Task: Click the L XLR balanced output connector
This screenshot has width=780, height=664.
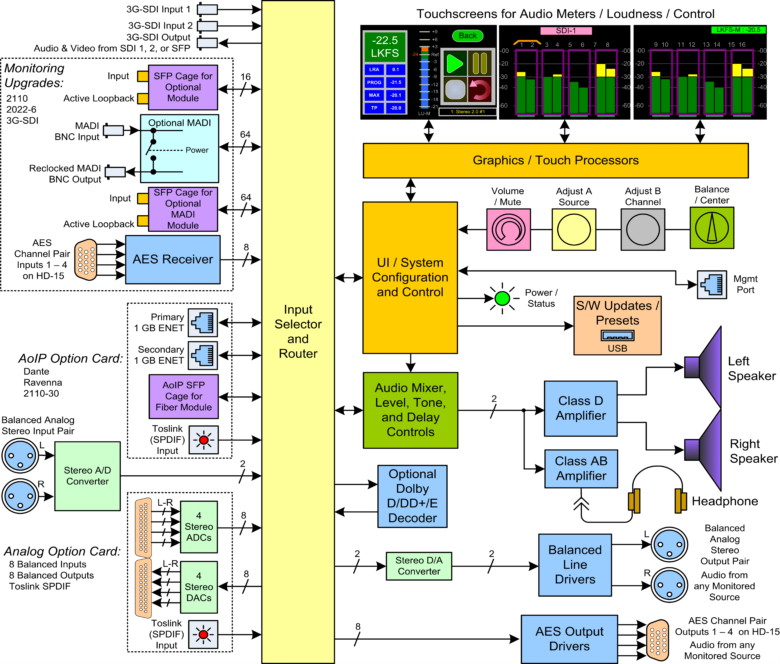Action: 670,545
